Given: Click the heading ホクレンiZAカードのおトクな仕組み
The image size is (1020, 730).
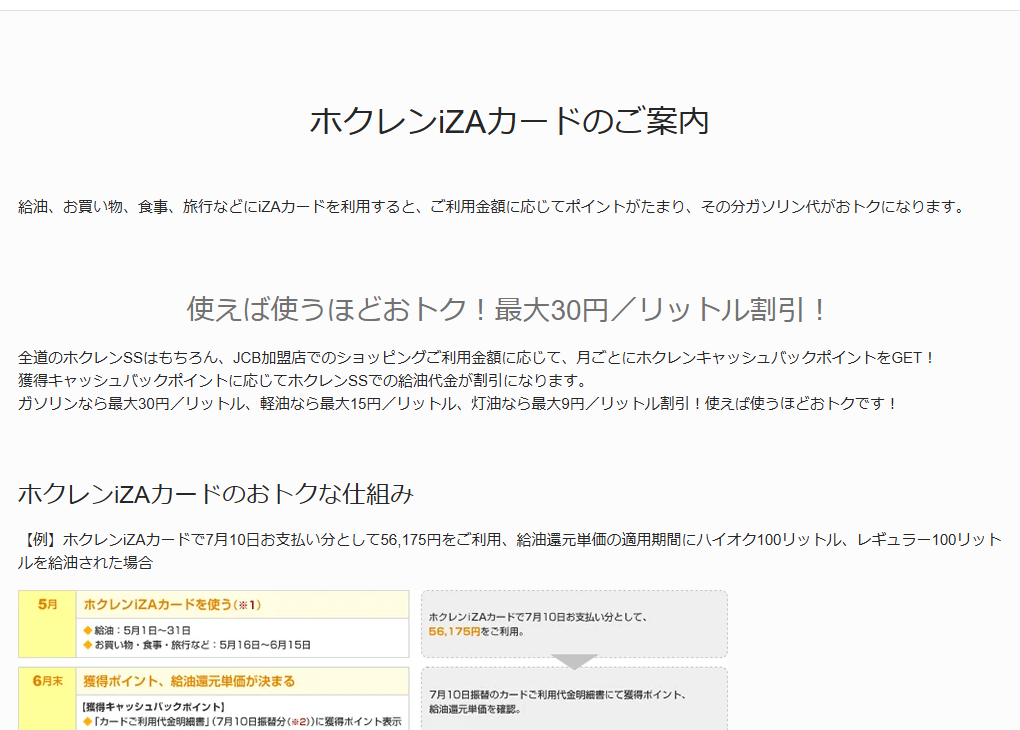Looking at the screenshot, I should coord(216,494).
